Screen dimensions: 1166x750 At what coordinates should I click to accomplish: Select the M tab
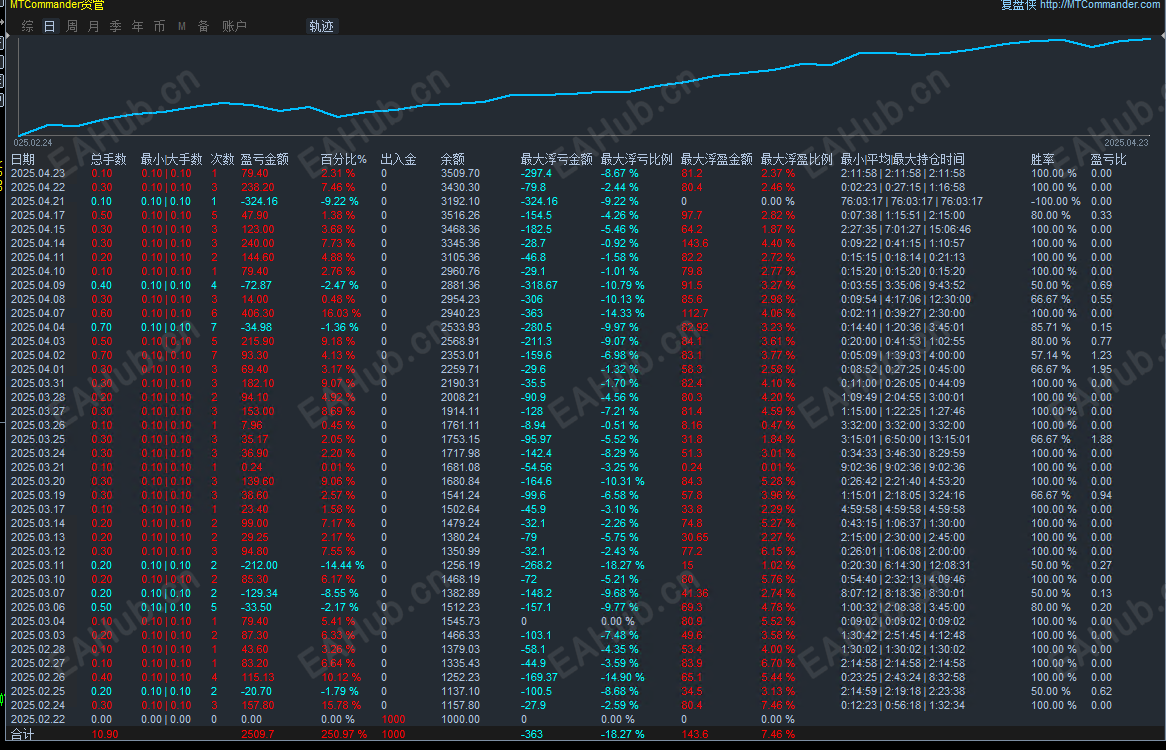181,26
